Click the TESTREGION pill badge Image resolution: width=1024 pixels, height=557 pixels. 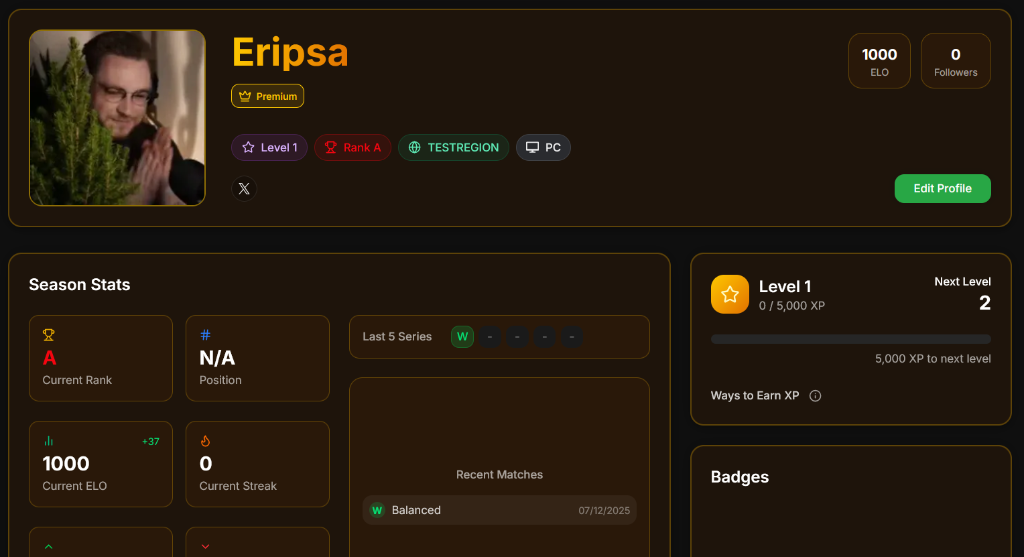(x=453, y=148)
